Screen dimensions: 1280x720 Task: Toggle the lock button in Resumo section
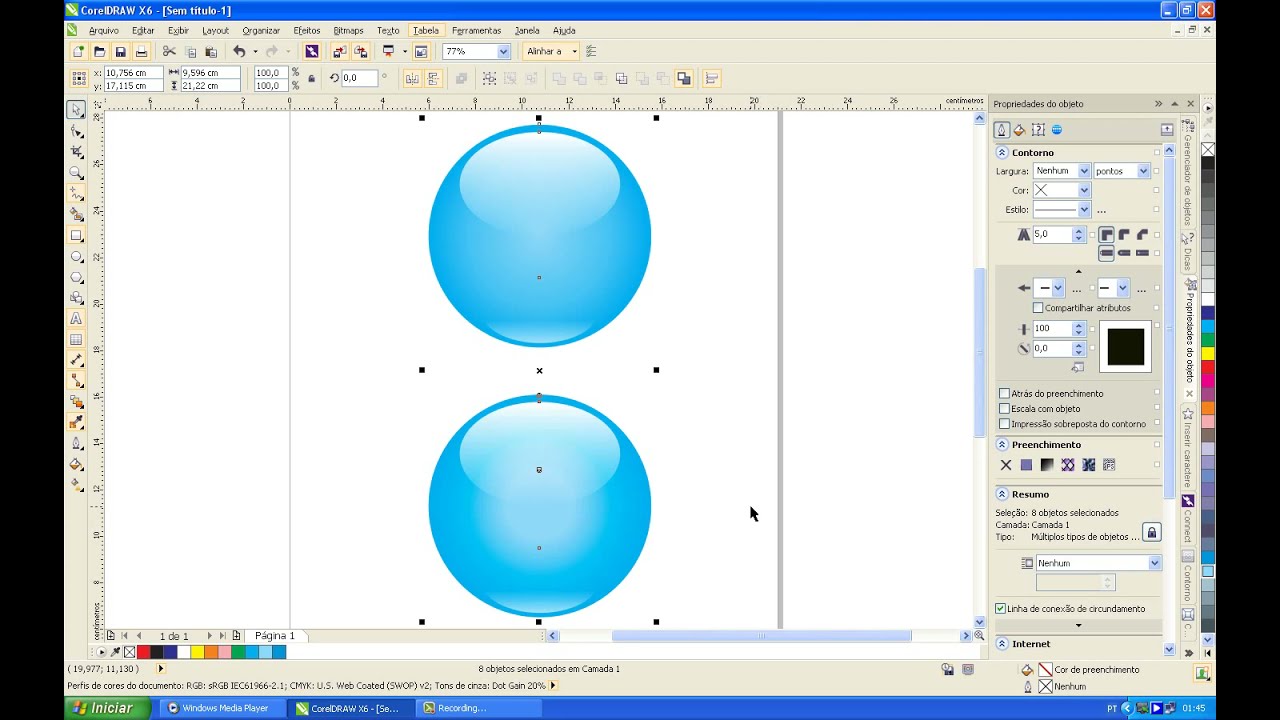pos(1151,533)
